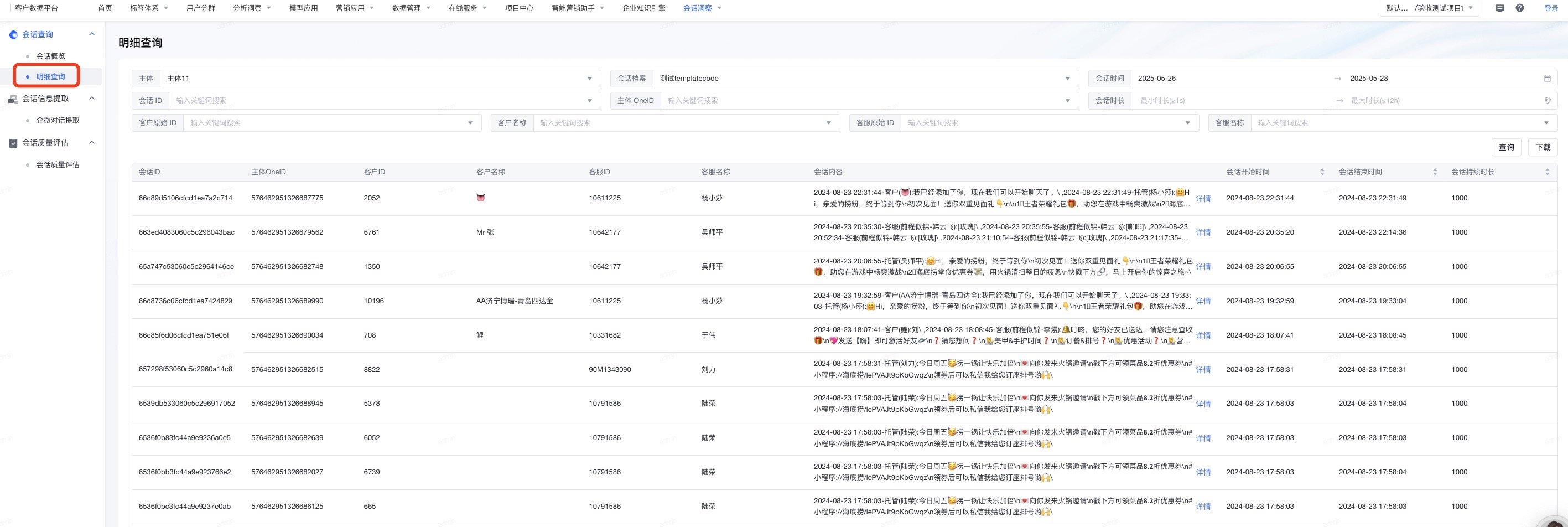Select 企微对话提取 in sidebar
The image size is (1568, 527).
click(58, 121)
